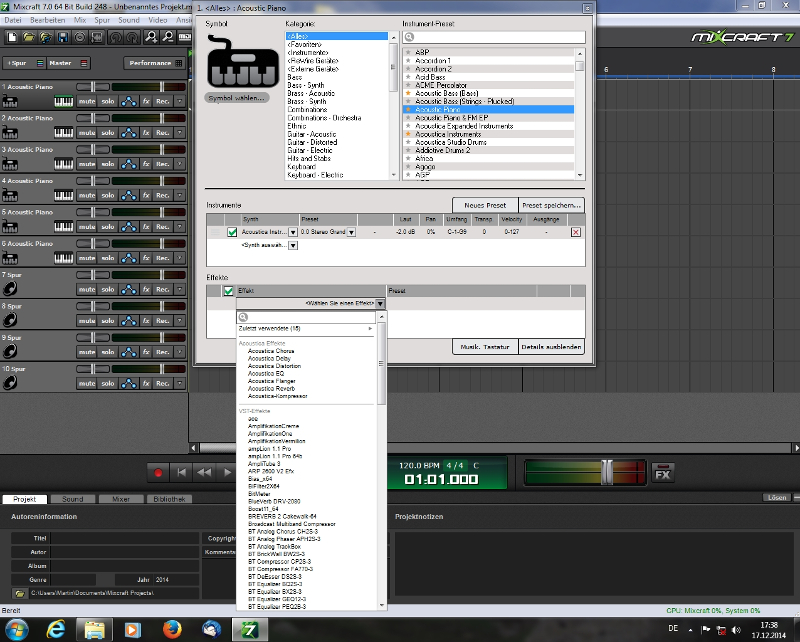This screenshot has height=642, width=800.
Task: Click the Redo toolbar icon
Action: pos(133,37)
